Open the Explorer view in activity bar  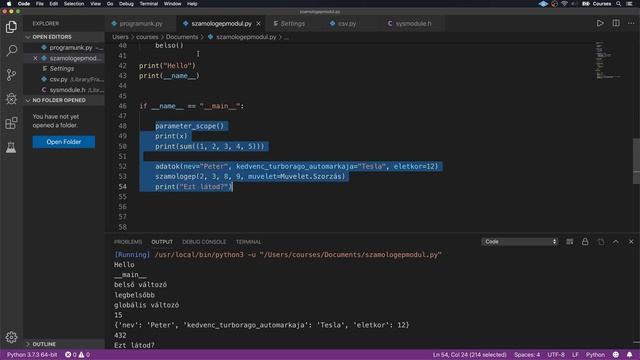point(11,27)
